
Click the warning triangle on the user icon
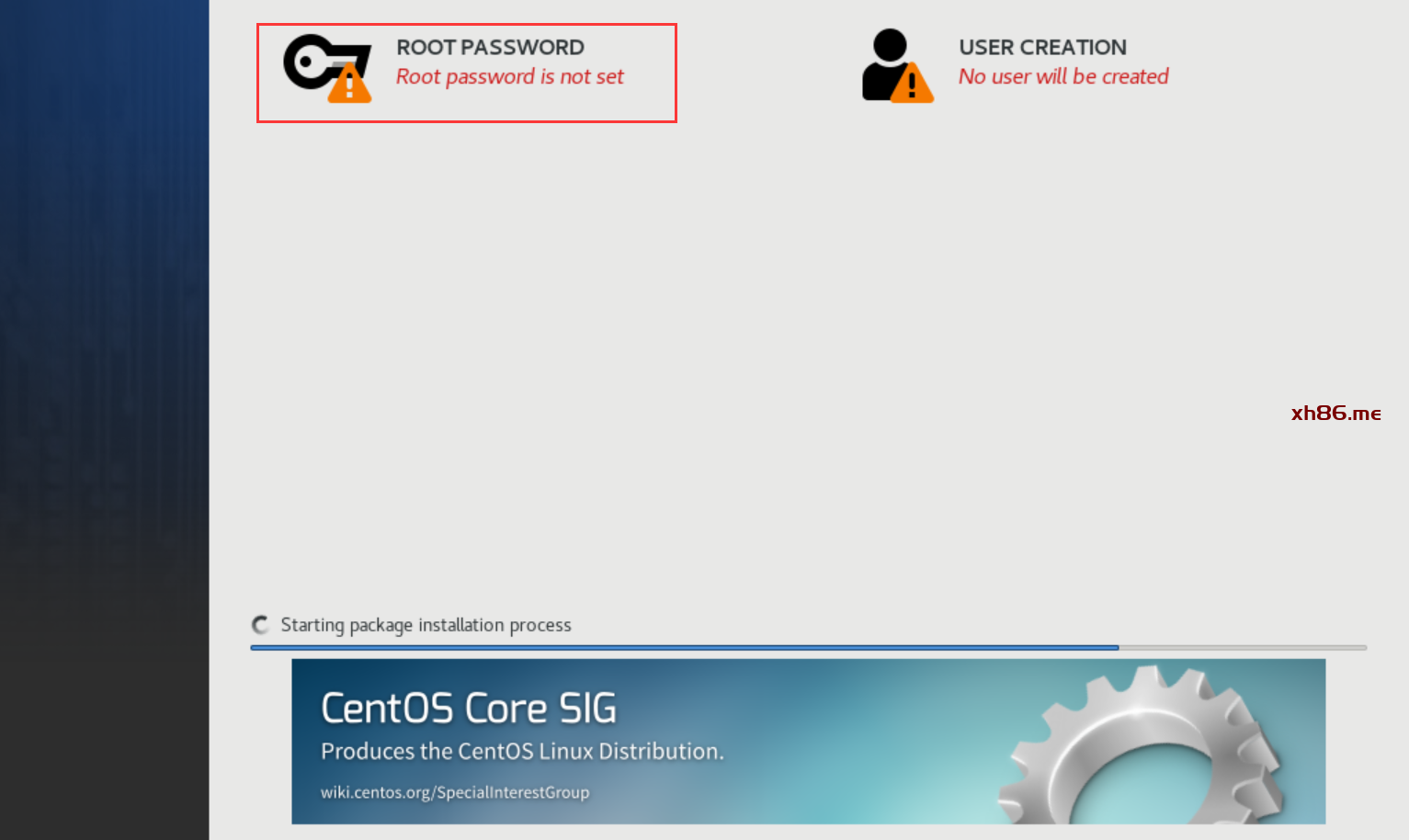pos(911,85)
